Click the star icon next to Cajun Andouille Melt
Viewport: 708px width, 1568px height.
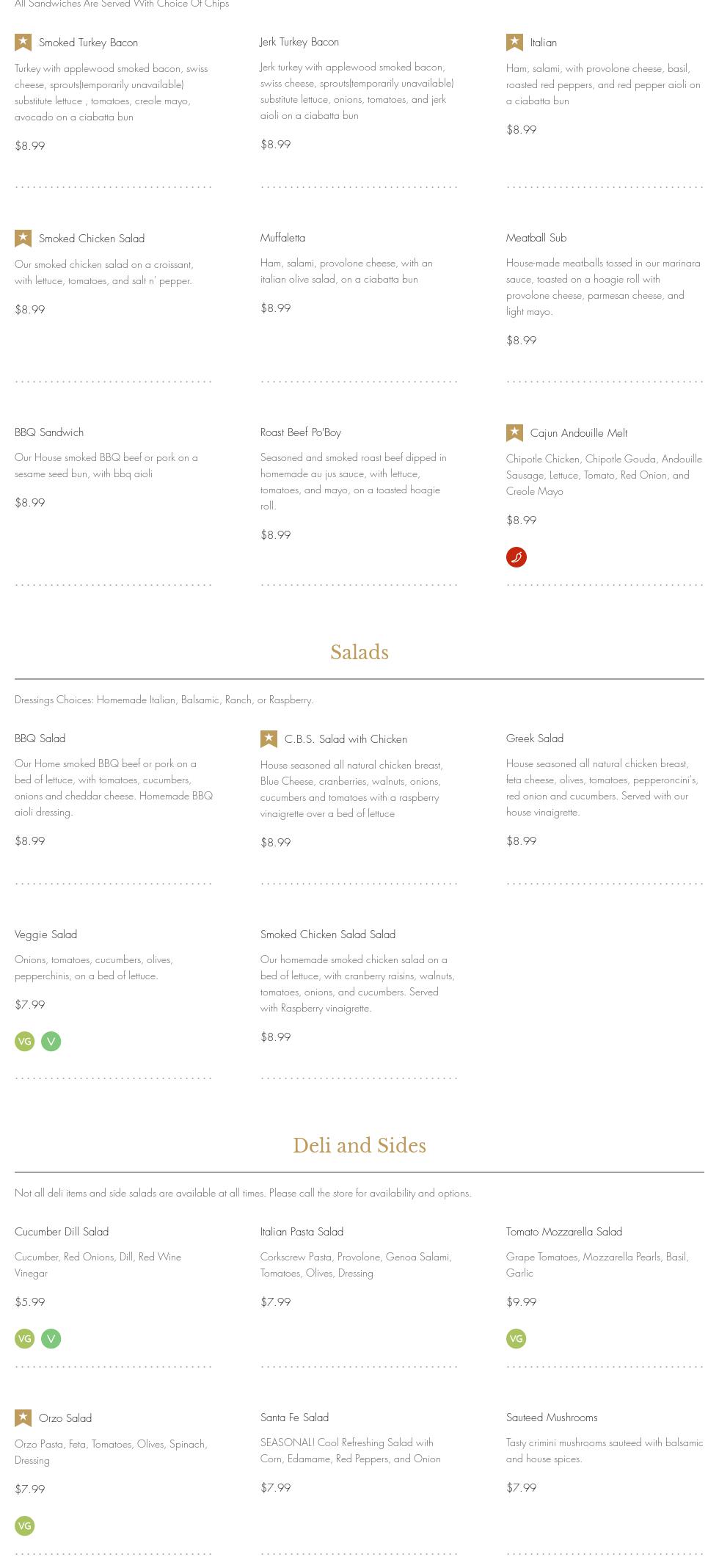(514, 433)
